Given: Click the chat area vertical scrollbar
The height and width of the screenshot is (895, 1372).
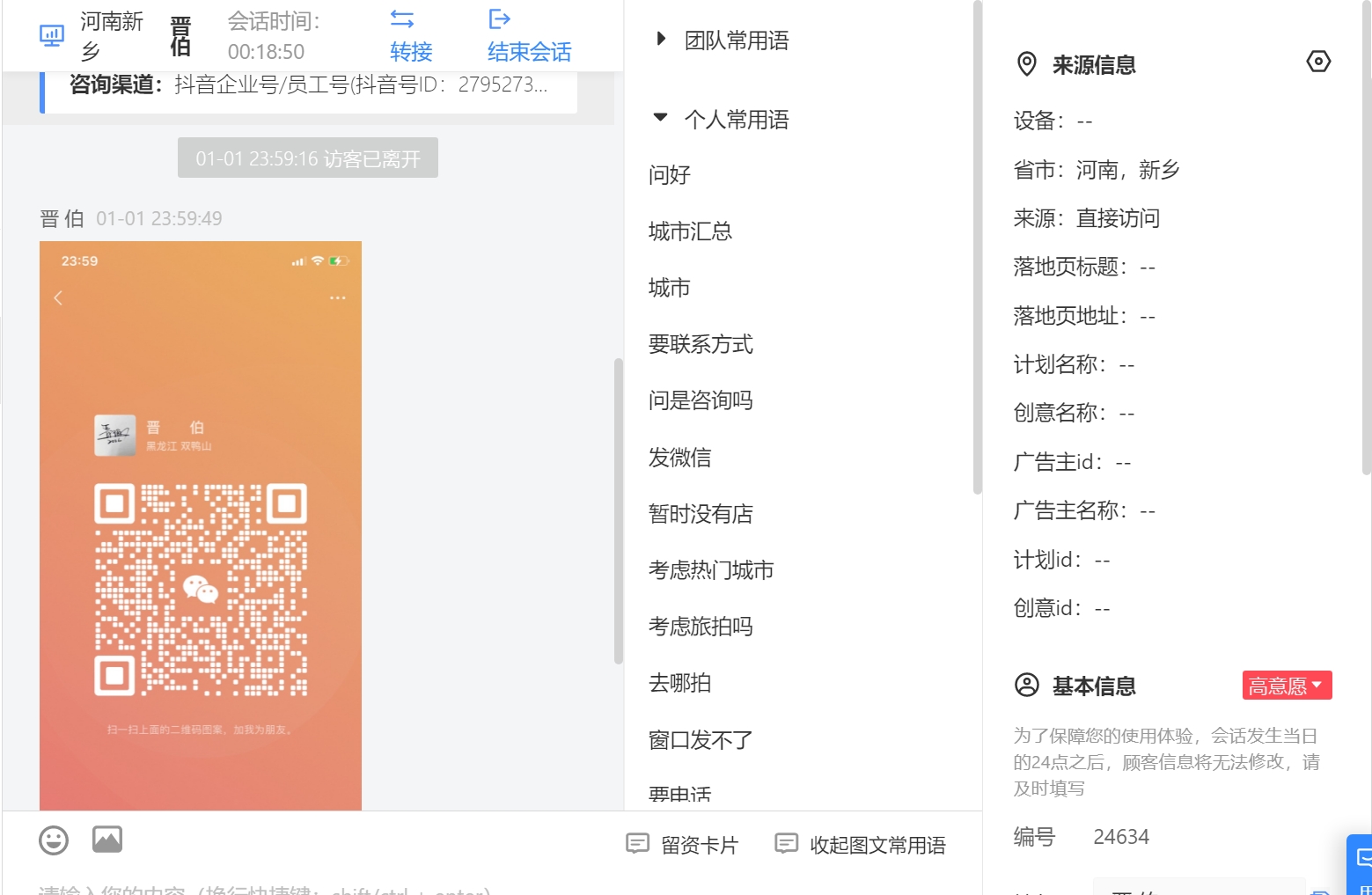Looking at the screenshot, I should pyautogui.click(x=619, y=510).
